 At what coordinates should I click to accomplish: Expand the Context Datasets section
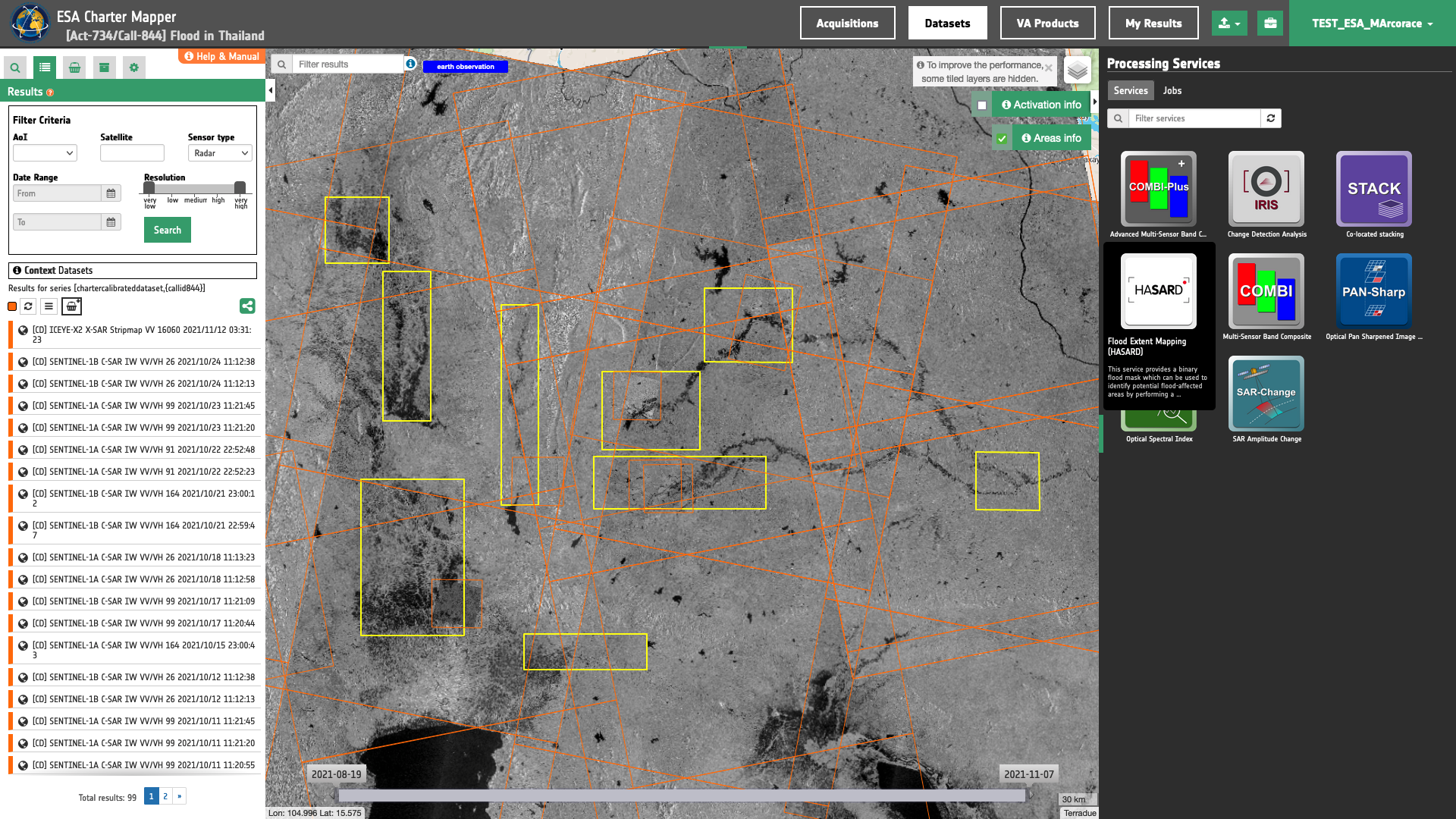click(133, 271)
